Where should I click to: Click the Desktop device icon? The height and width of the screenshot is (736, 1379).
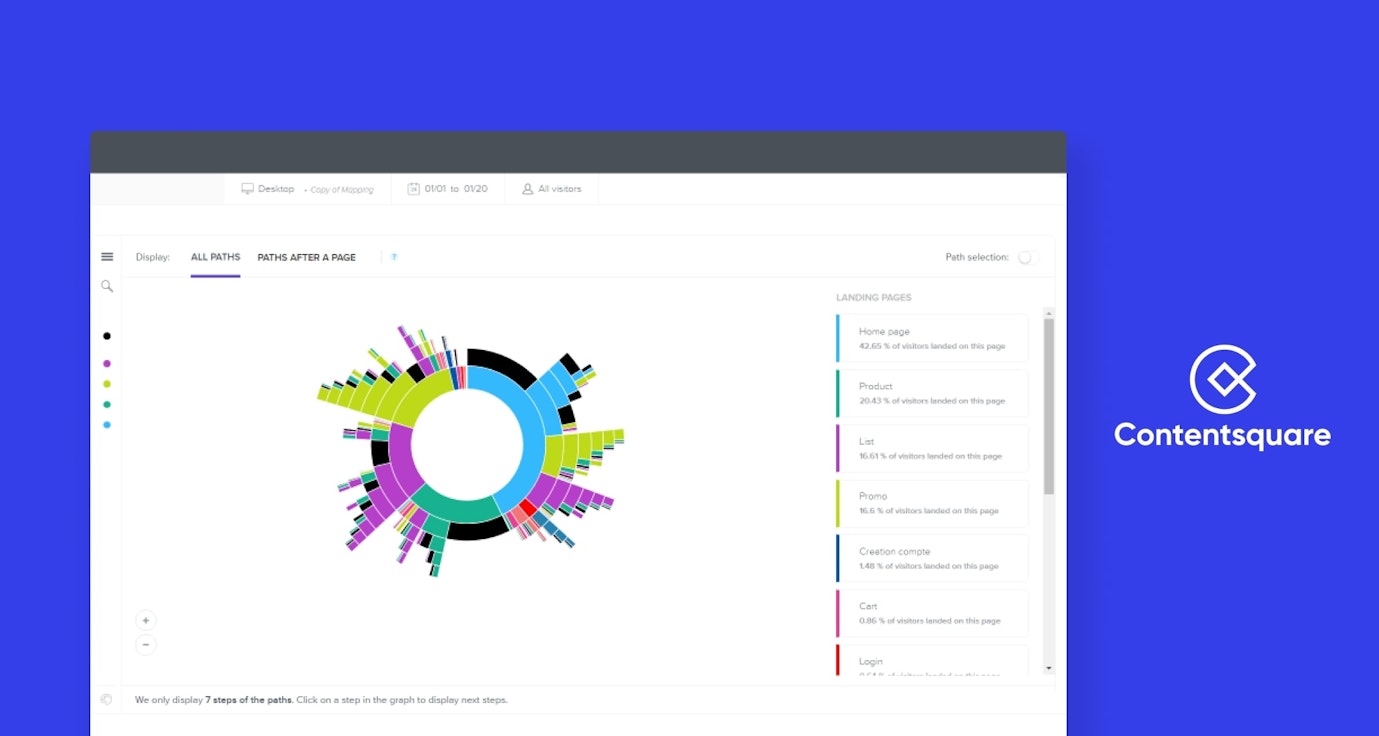click(x=247, y=188)
